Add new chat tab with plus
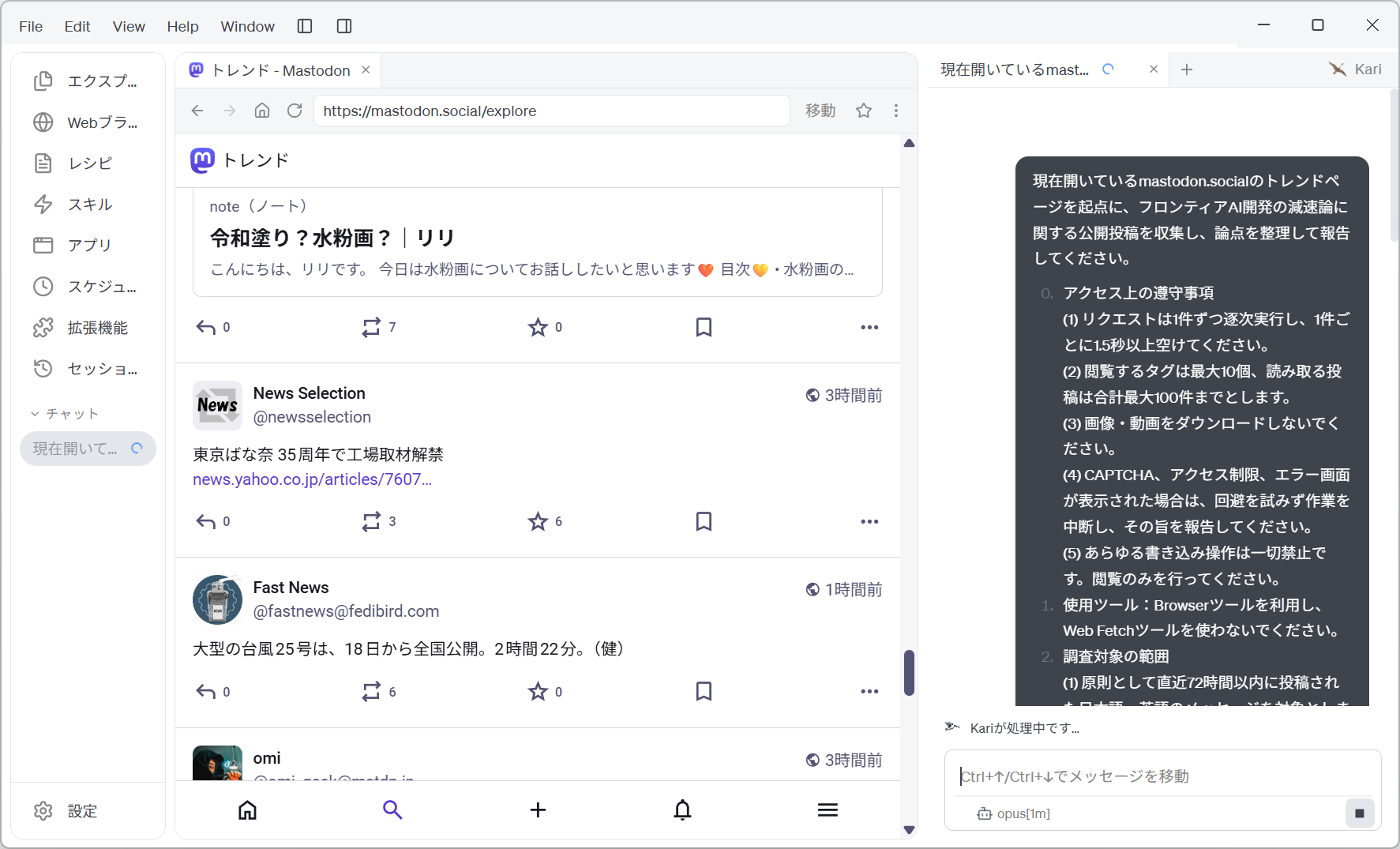 pos(1186,69)
